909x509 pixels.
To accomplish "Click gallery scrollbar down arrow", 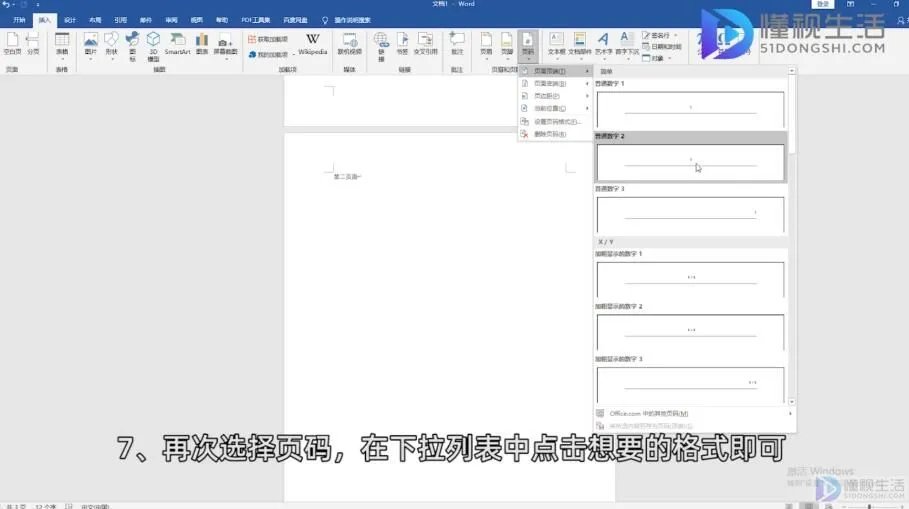I will pos(791,402).
